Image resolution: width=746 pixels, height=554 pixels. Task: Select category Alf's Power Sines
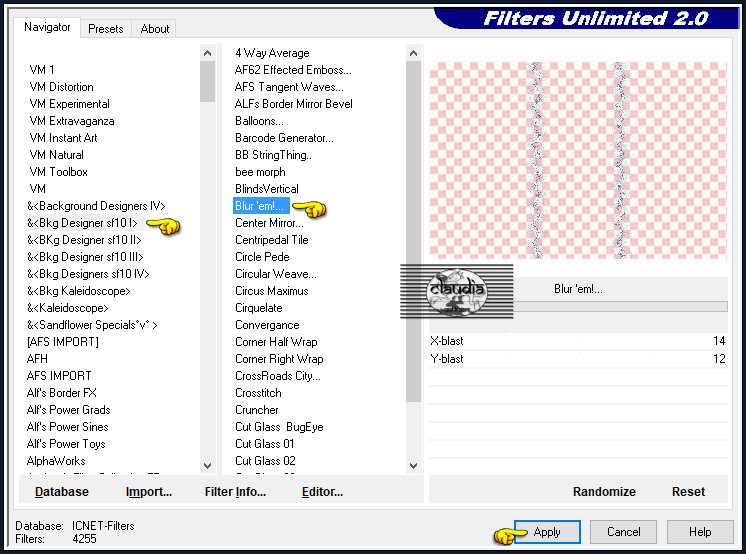pyautogui.click(x=68, y=427)
